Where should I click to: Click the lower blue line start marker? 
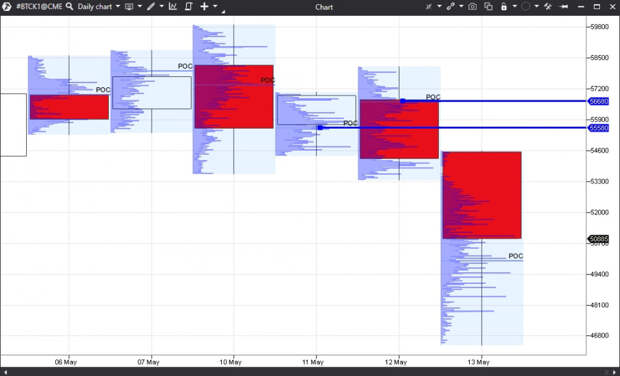(320, 128)
